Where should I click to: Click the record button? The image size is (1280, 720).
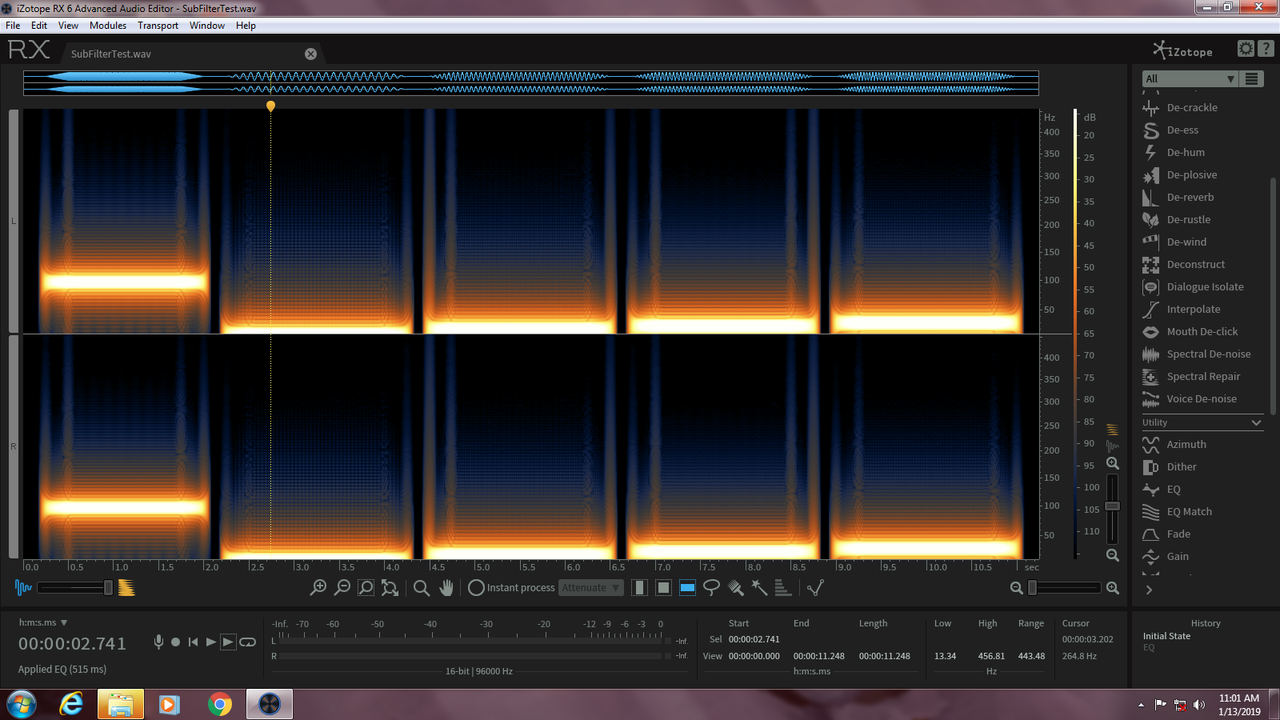pyautogui.click(x=176, y=642)
